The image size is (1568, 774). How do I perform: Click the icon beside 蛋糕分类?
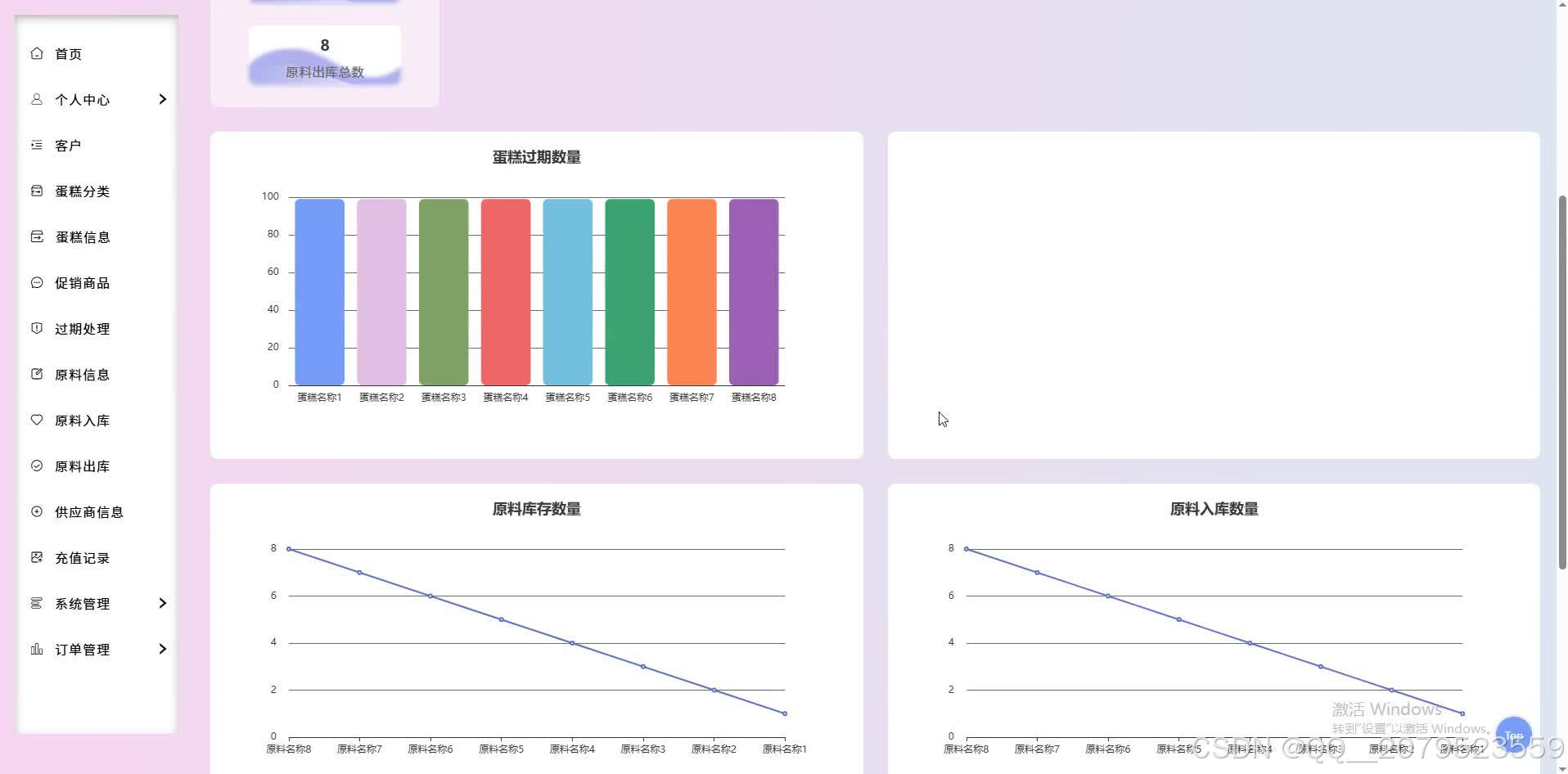(37, 191)
